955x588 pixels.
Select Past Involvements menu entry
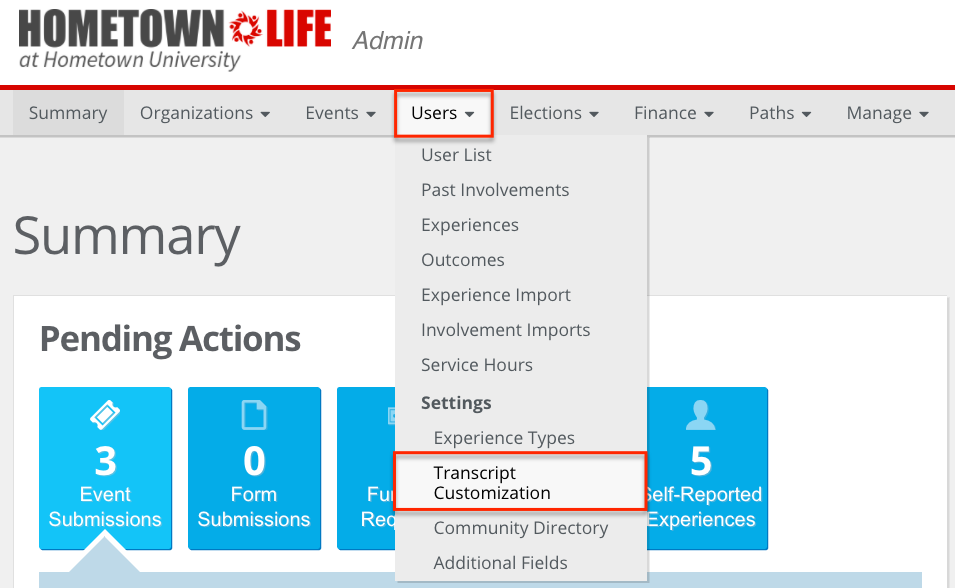click(495, 190)
